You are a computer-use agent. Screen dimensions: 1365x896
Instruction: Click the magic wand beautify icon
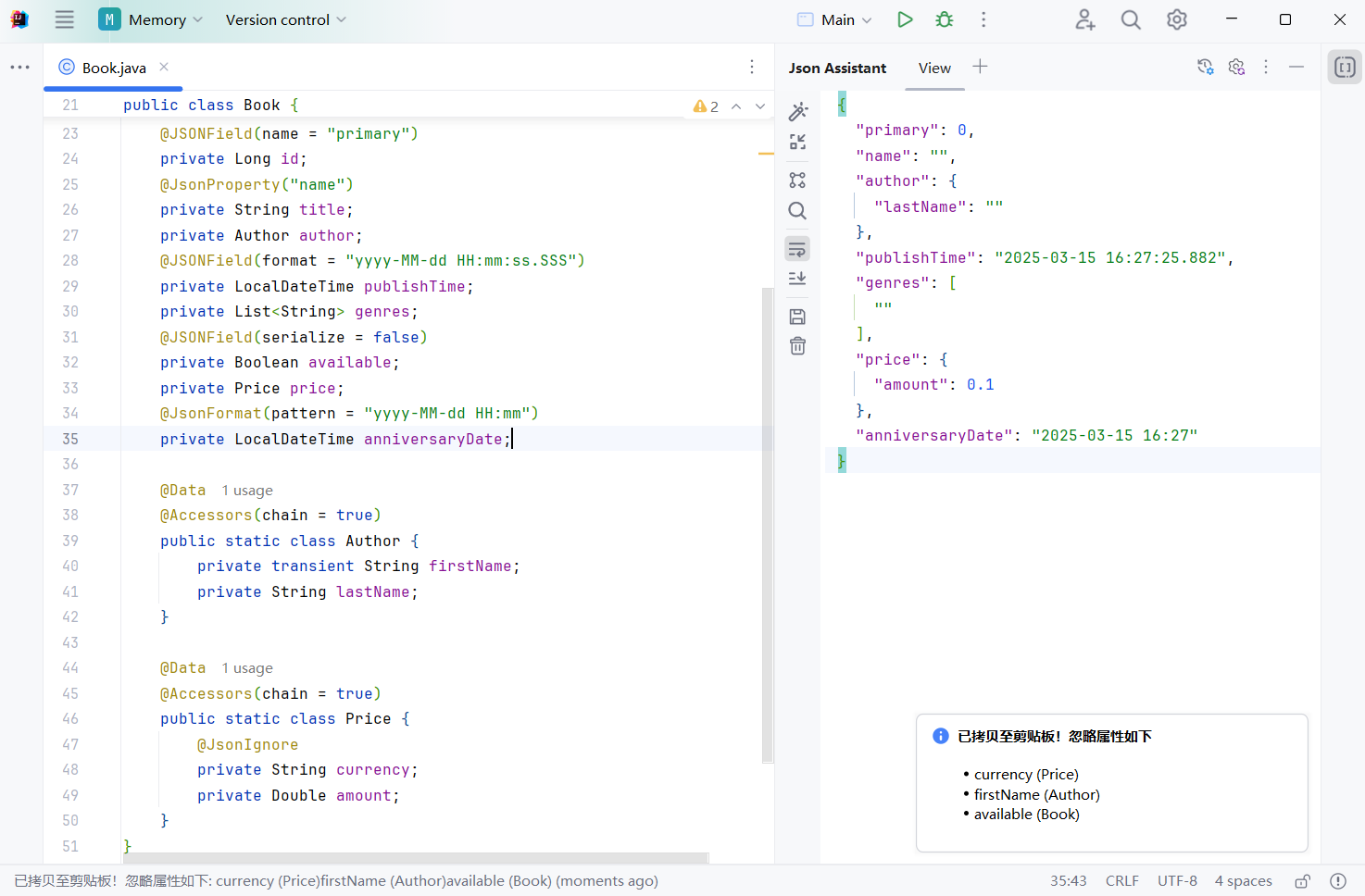pos(797,112)
